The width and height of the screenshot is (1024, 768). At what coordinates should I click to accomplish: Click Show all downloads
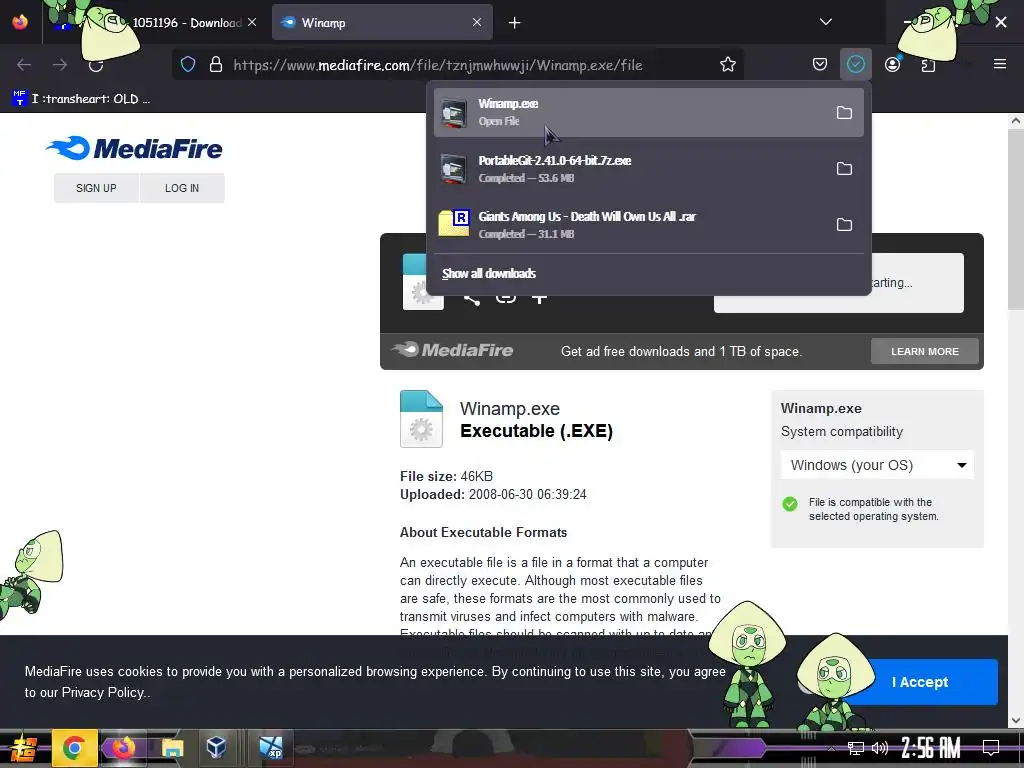[488, 274]
